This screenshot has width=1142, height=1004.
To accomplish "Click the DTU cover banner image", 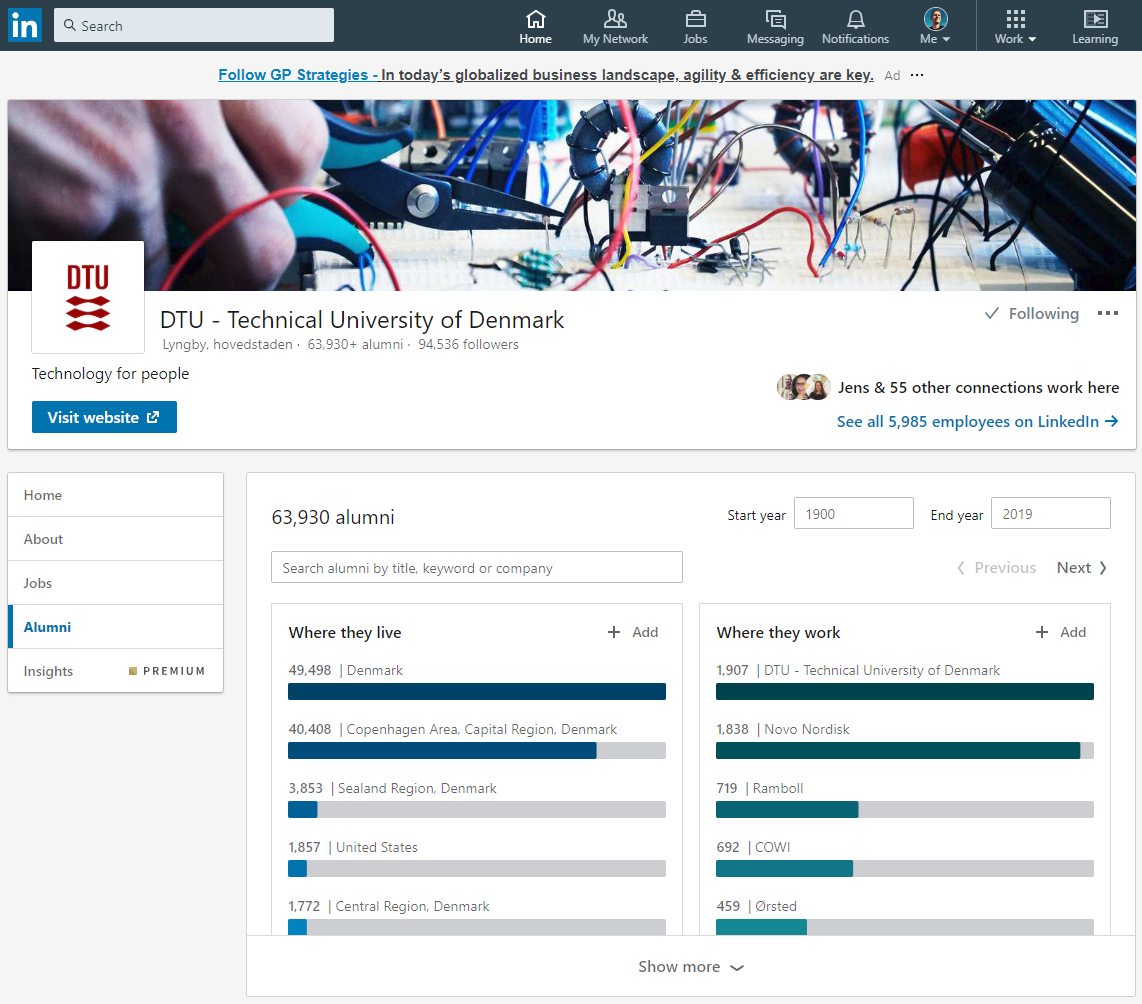I will [572, 195].
